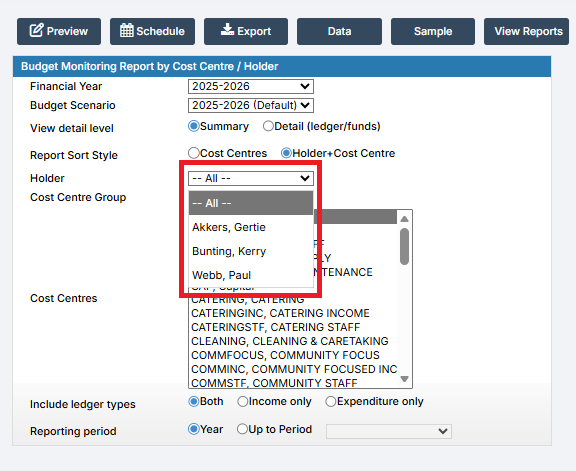Open Schedule with the calendar icon
Viewport: 576px width, 471px height.
click(152, 32)
